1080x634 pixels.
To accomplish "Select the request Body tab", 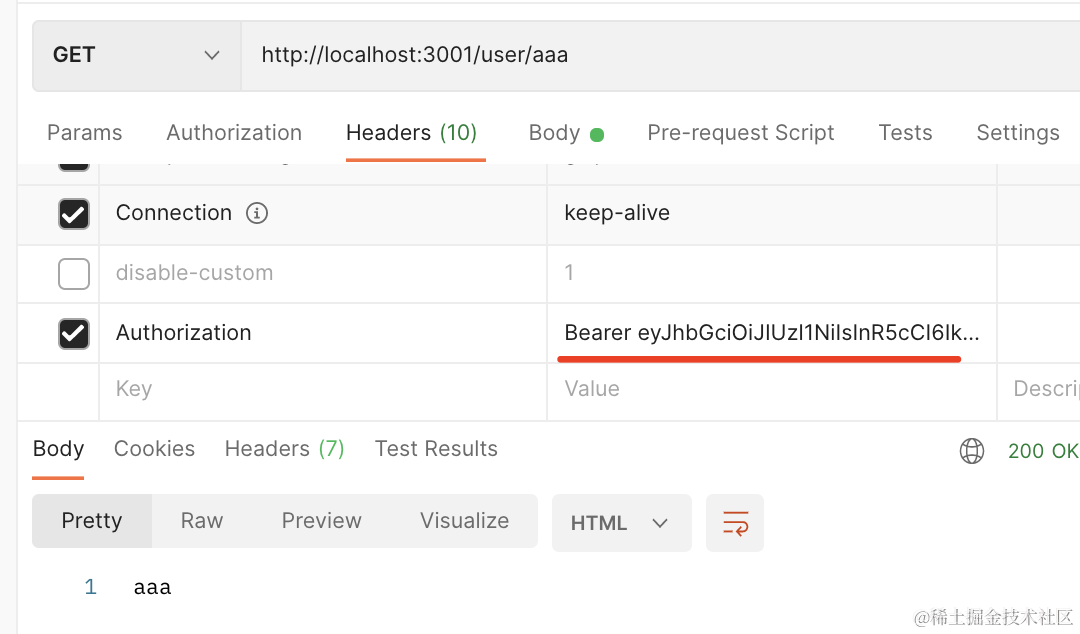I will (555, 133).
